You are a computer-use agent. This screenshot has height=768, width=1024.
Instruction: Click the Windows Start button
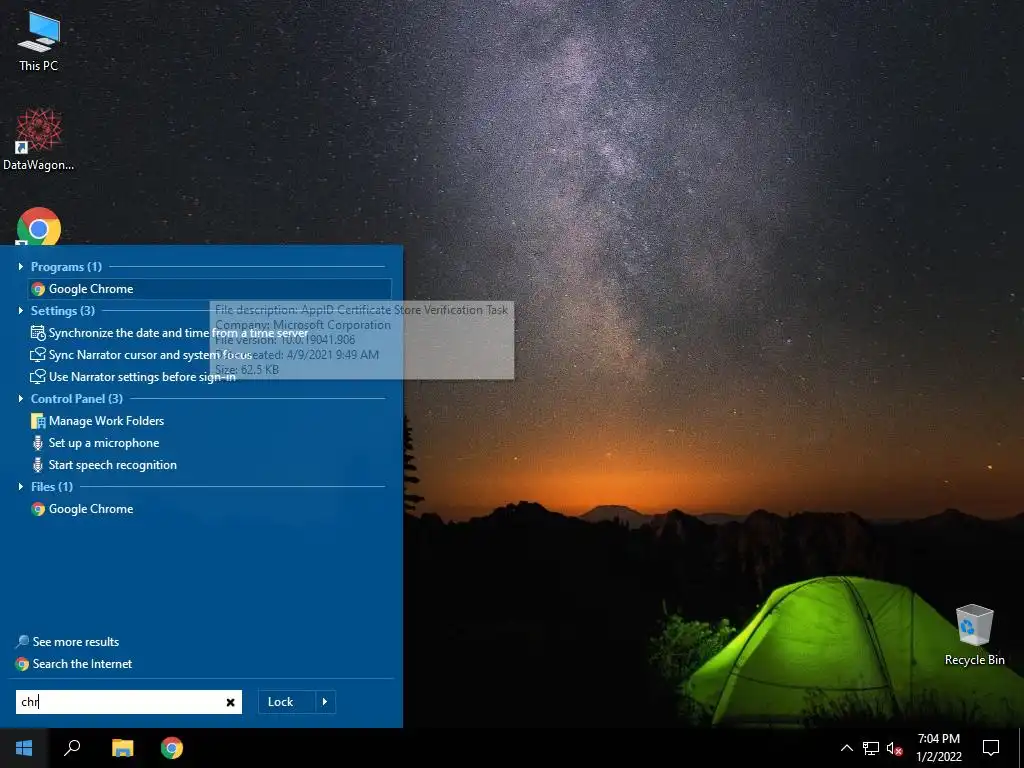[24, 748]
